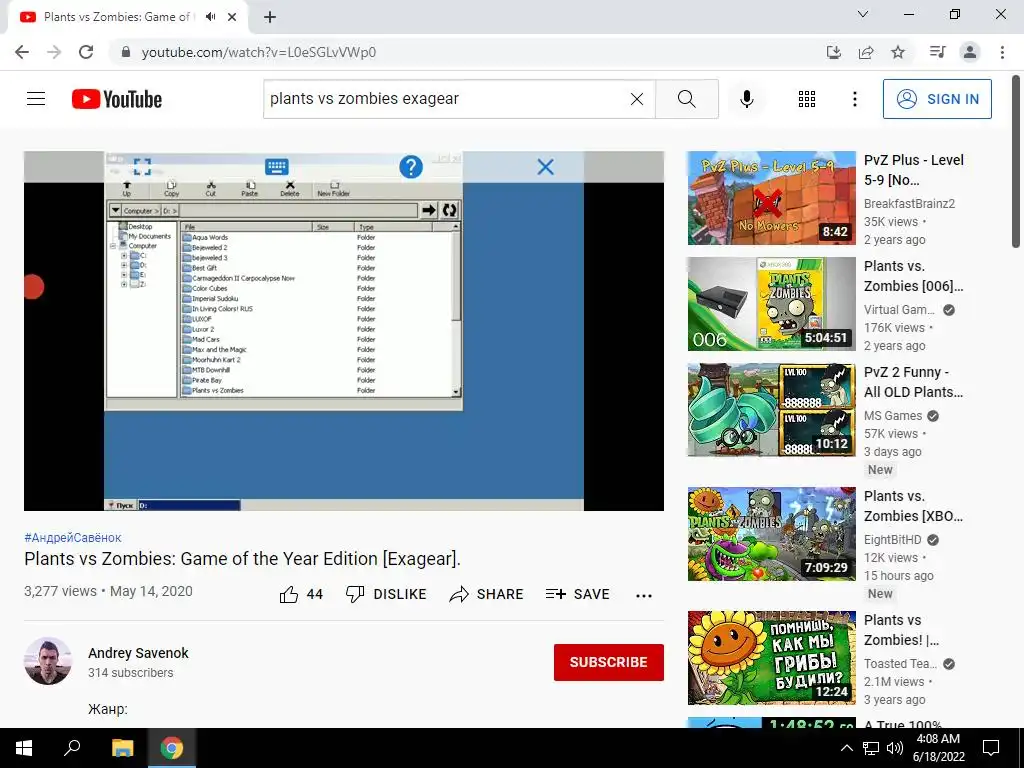This screenshot has height=768, width=1024.
Task: Focus the address bar URL
Action: click(x=259, y=52)
